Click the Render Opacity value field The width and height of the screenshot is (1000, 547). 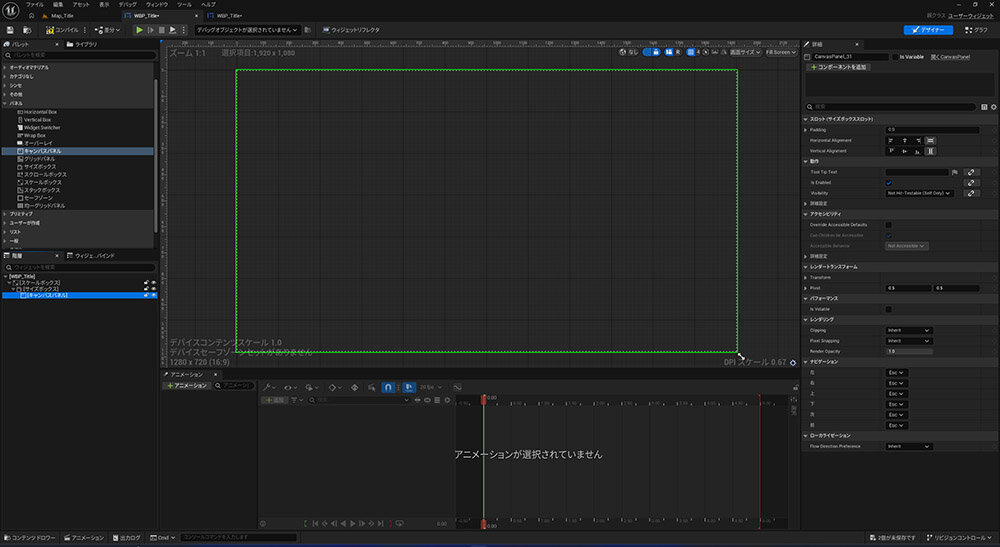908,351
